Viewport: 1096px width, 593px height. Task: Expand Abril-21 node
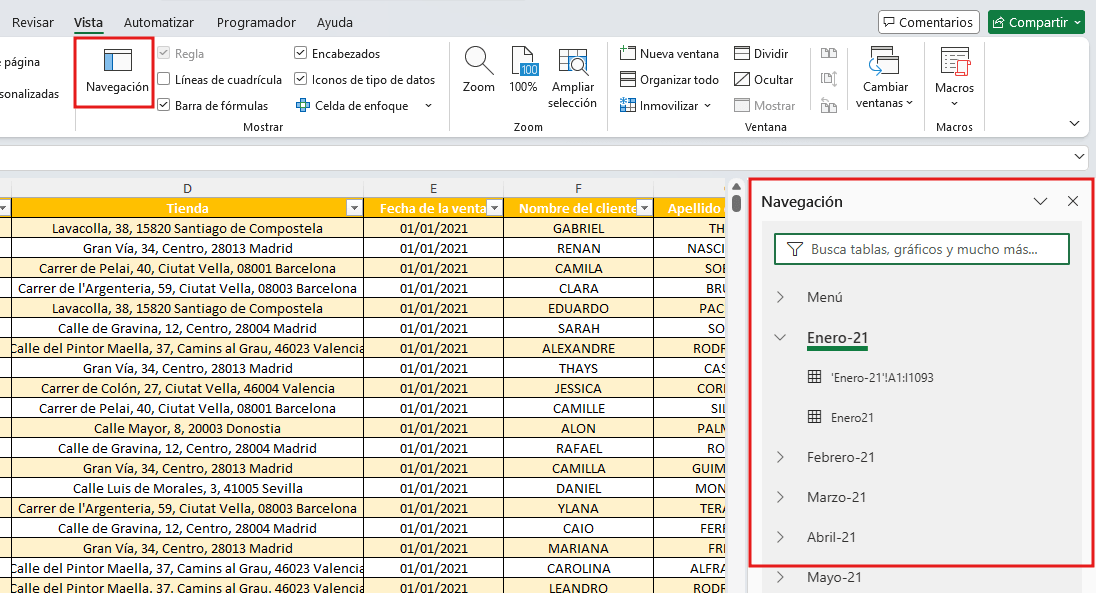click(781, 537)
